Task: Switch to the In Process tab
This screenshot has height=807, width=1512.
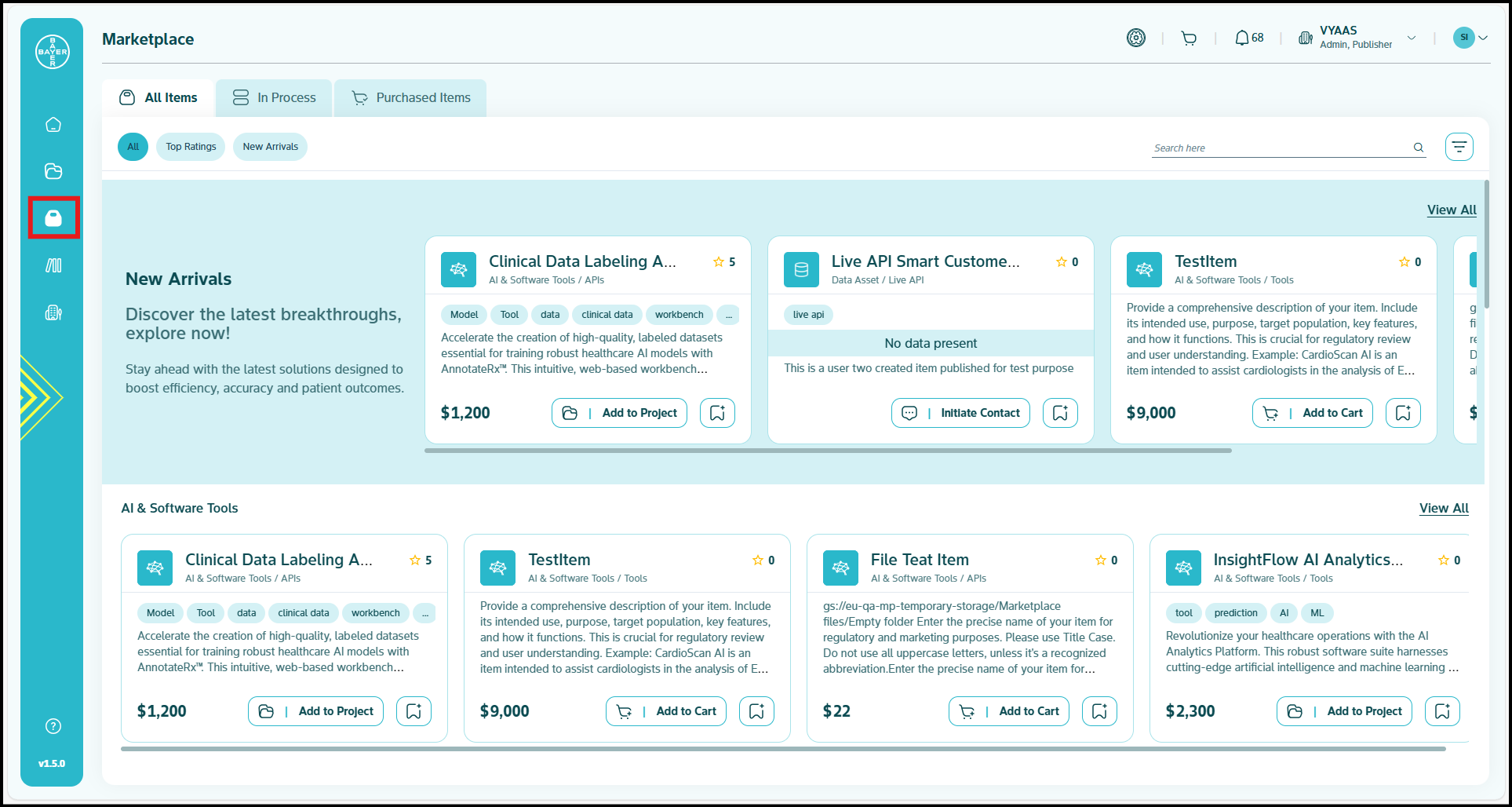Action: (274, 98)
